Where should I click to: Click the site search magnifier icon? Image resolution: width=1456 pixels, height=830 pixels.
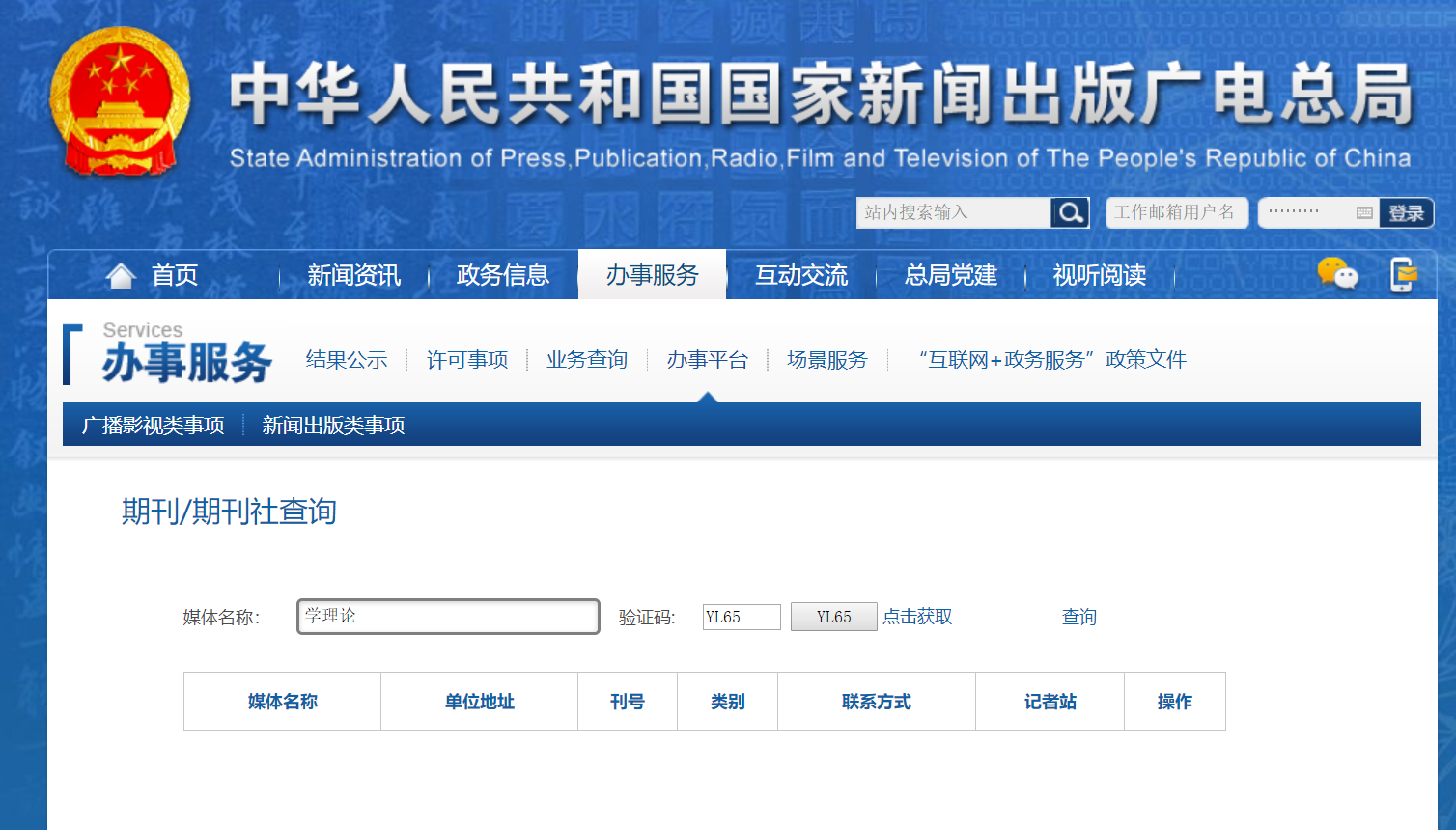coord(1070,212)
